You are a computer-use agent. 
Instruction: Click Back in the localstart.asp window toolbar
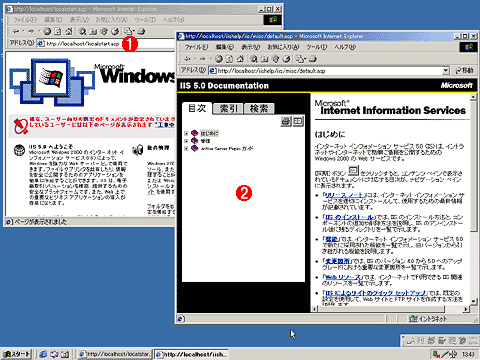coord(15,31)
